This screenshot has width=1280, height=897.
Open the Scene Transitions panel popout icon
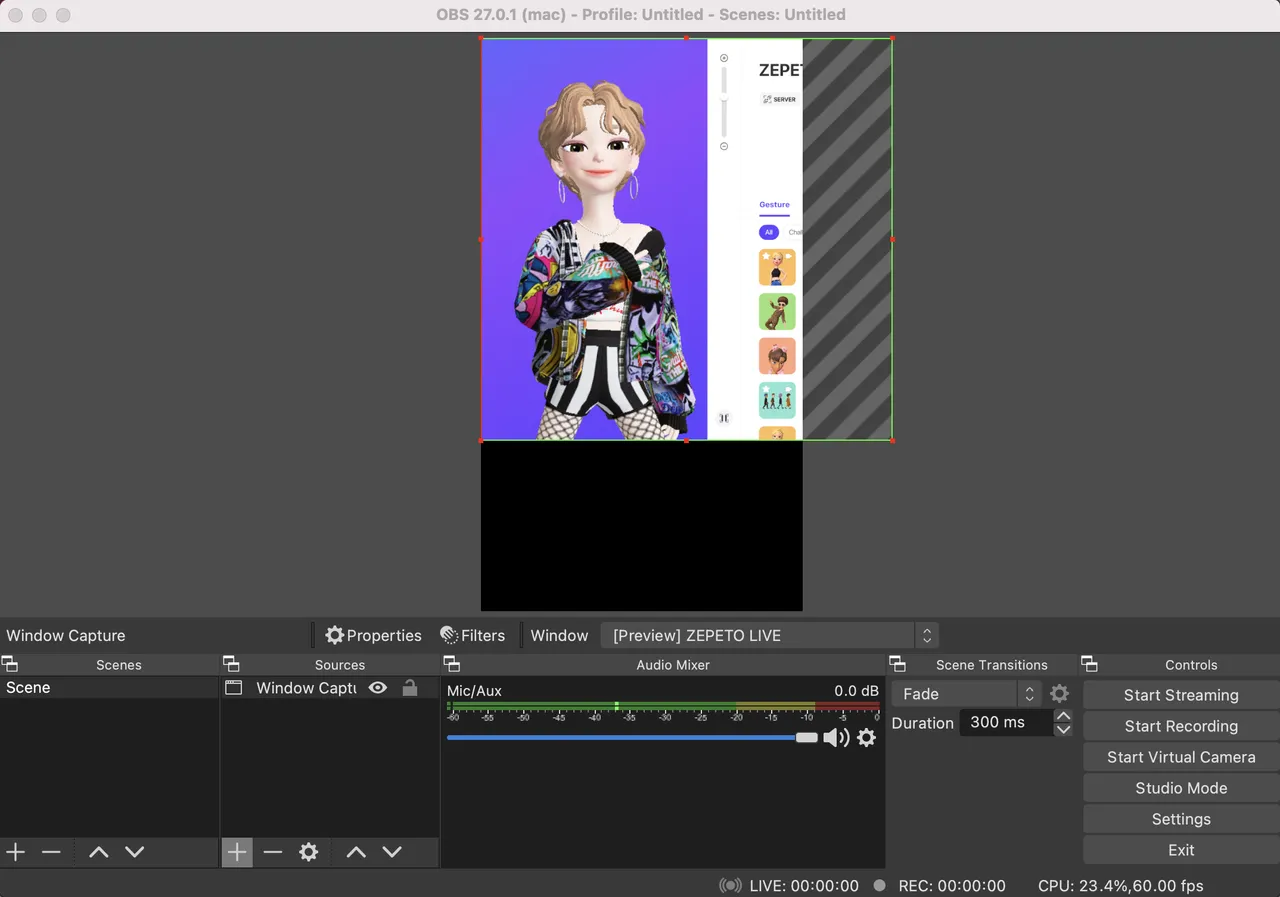click(897, 664)
